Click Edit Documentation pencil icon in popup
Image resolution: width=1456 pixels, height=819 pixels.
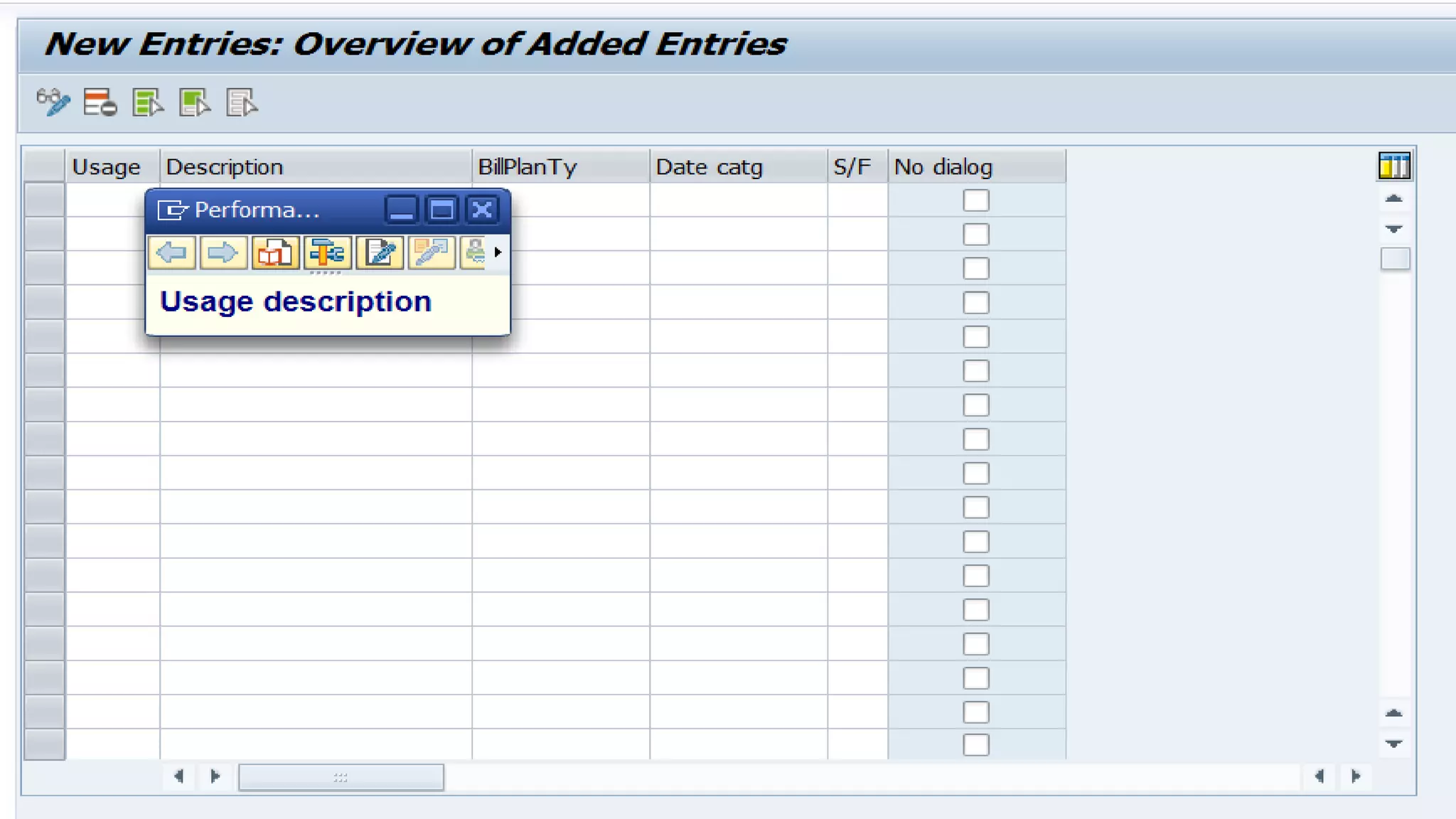[x=380, y=252]
